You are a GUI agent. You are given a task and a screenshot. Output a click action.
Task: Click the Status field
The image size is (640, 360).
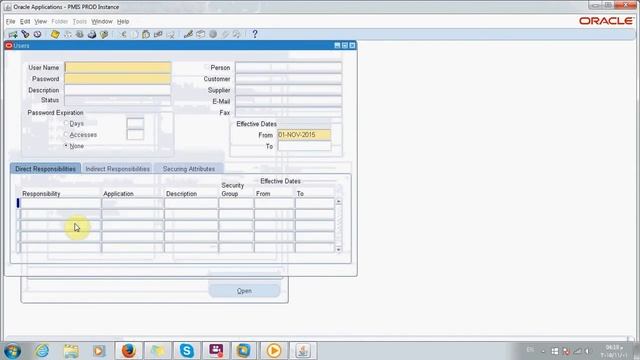click(118, 100)
